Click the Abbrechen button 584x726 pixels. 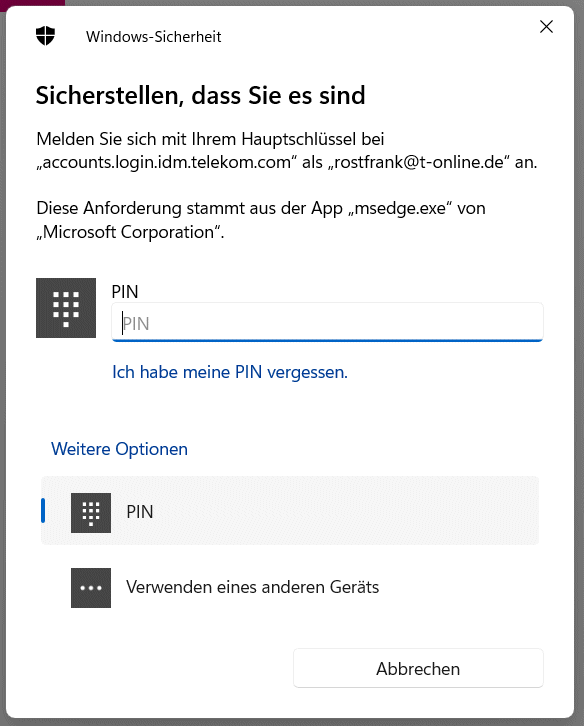[x=418, y=668]
